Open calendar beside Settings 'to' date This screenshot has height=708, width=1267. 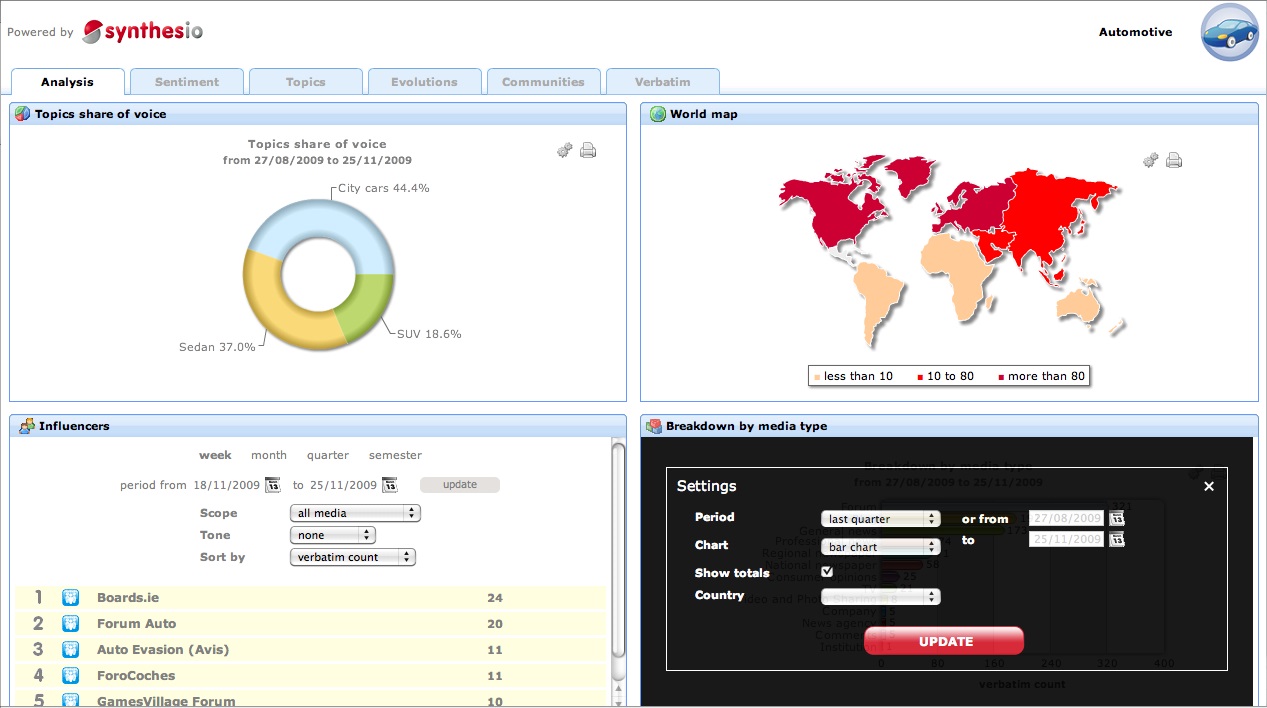(1117, 539)
